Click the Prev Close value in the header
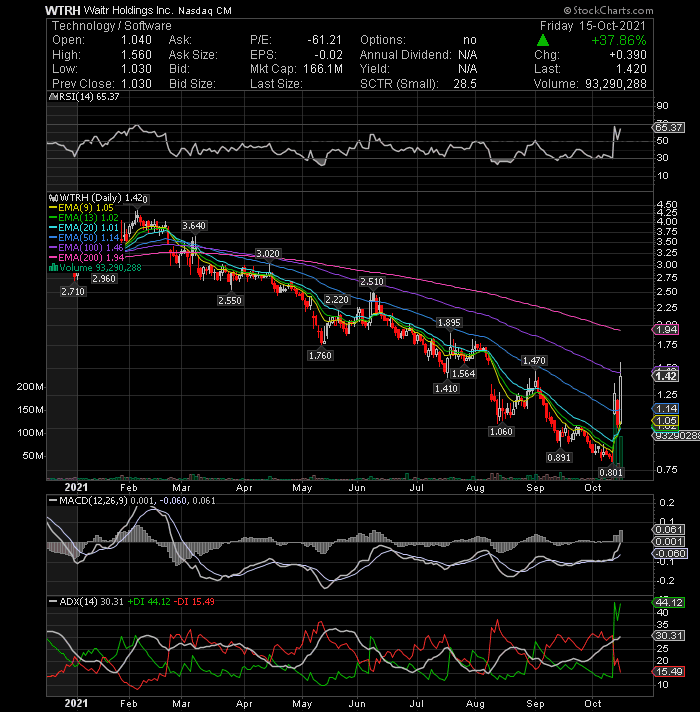 tap(136, 84)
